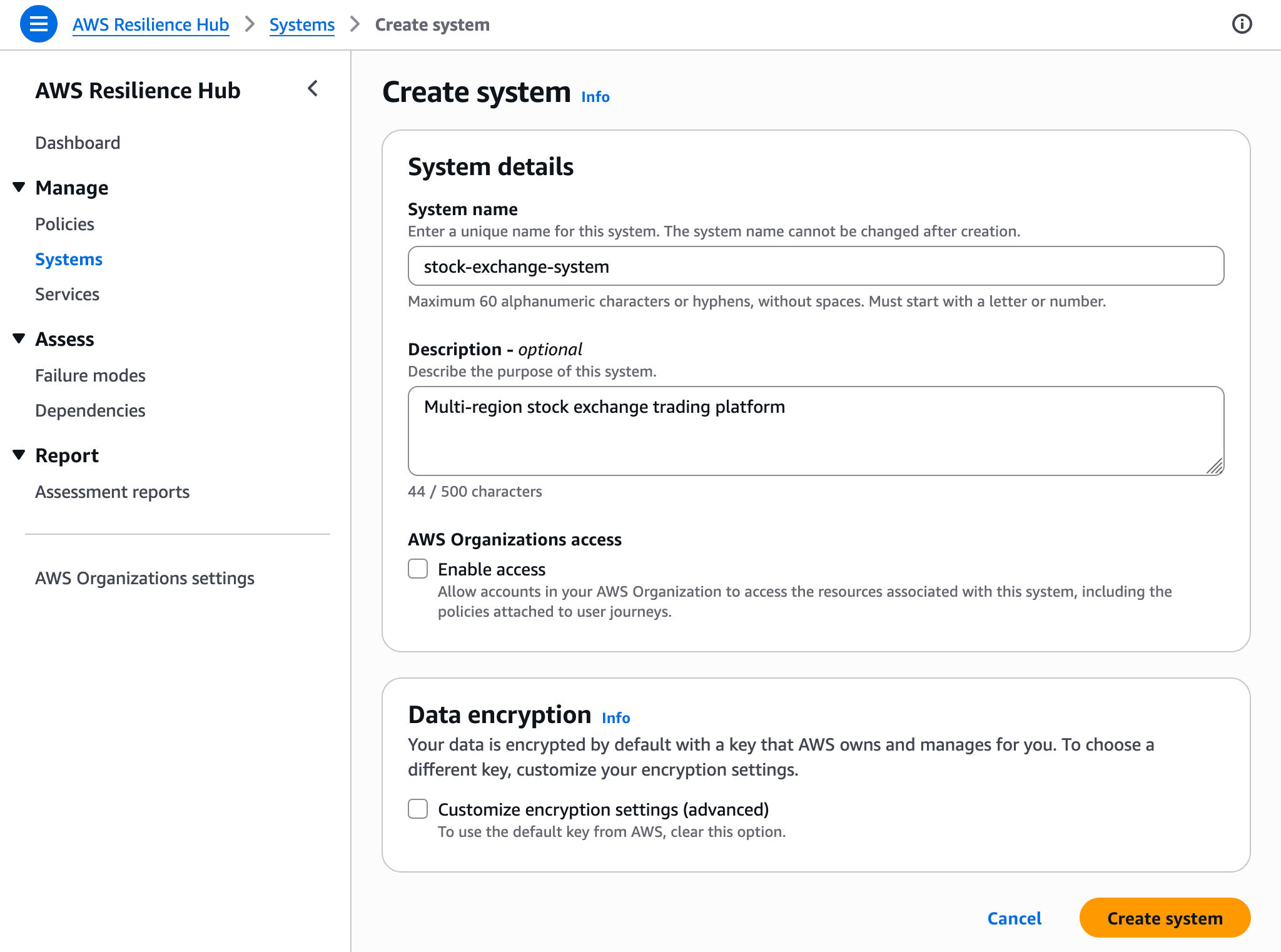Open the info panel circle icon

click(1242, 24)
